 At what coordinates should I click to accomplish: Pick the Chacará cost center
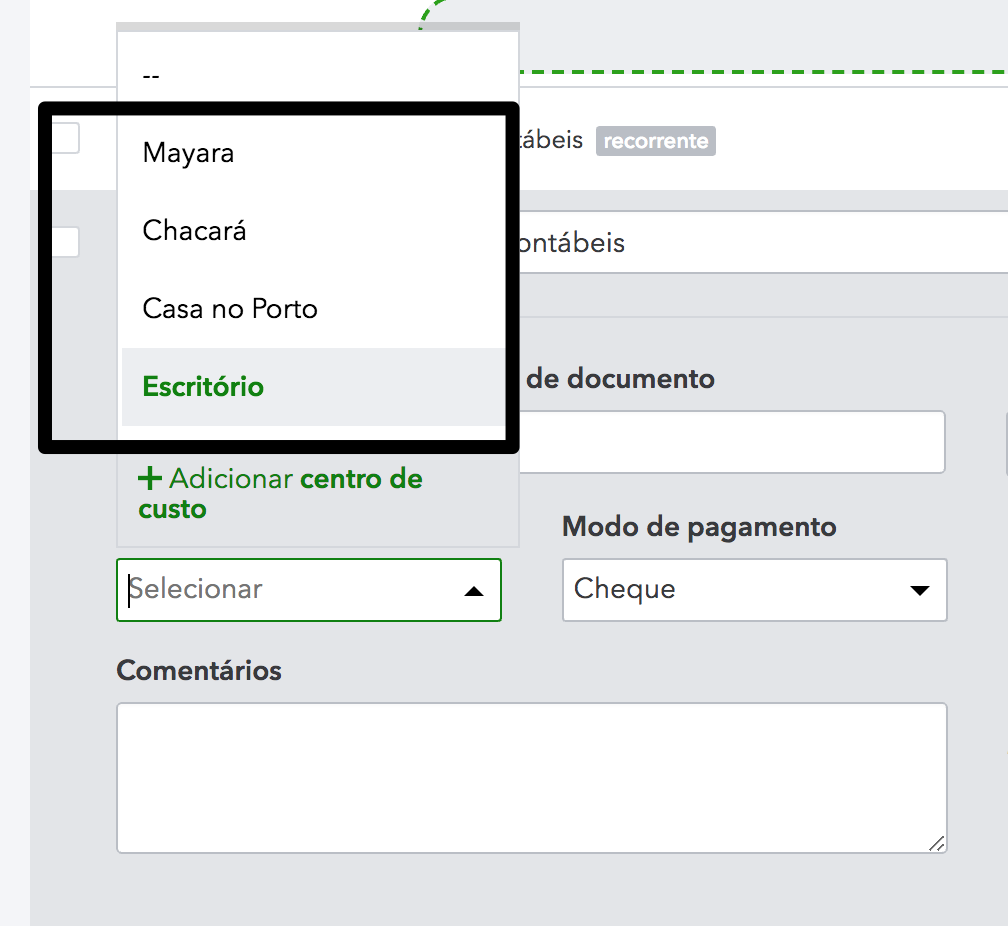195,231
